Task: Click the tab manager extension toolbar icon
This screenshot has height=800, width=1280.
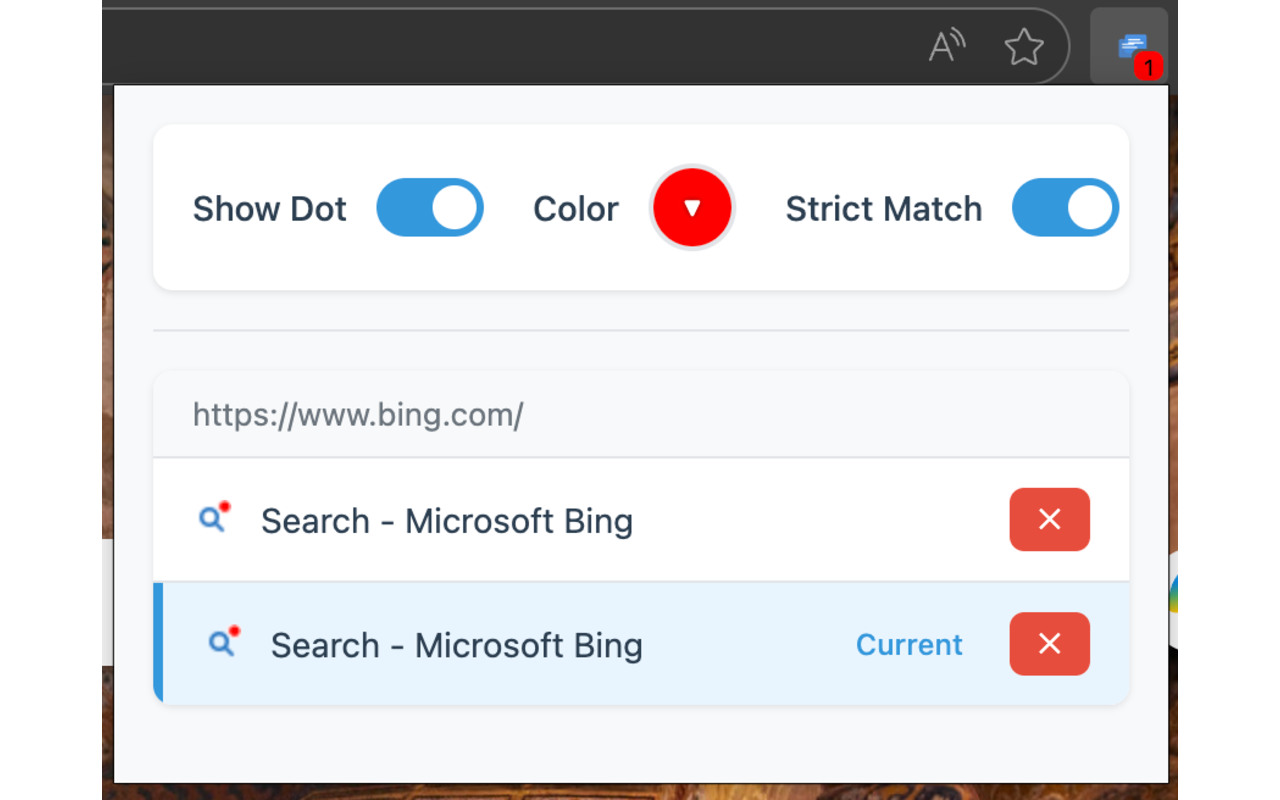Action: click(1130, 45)
